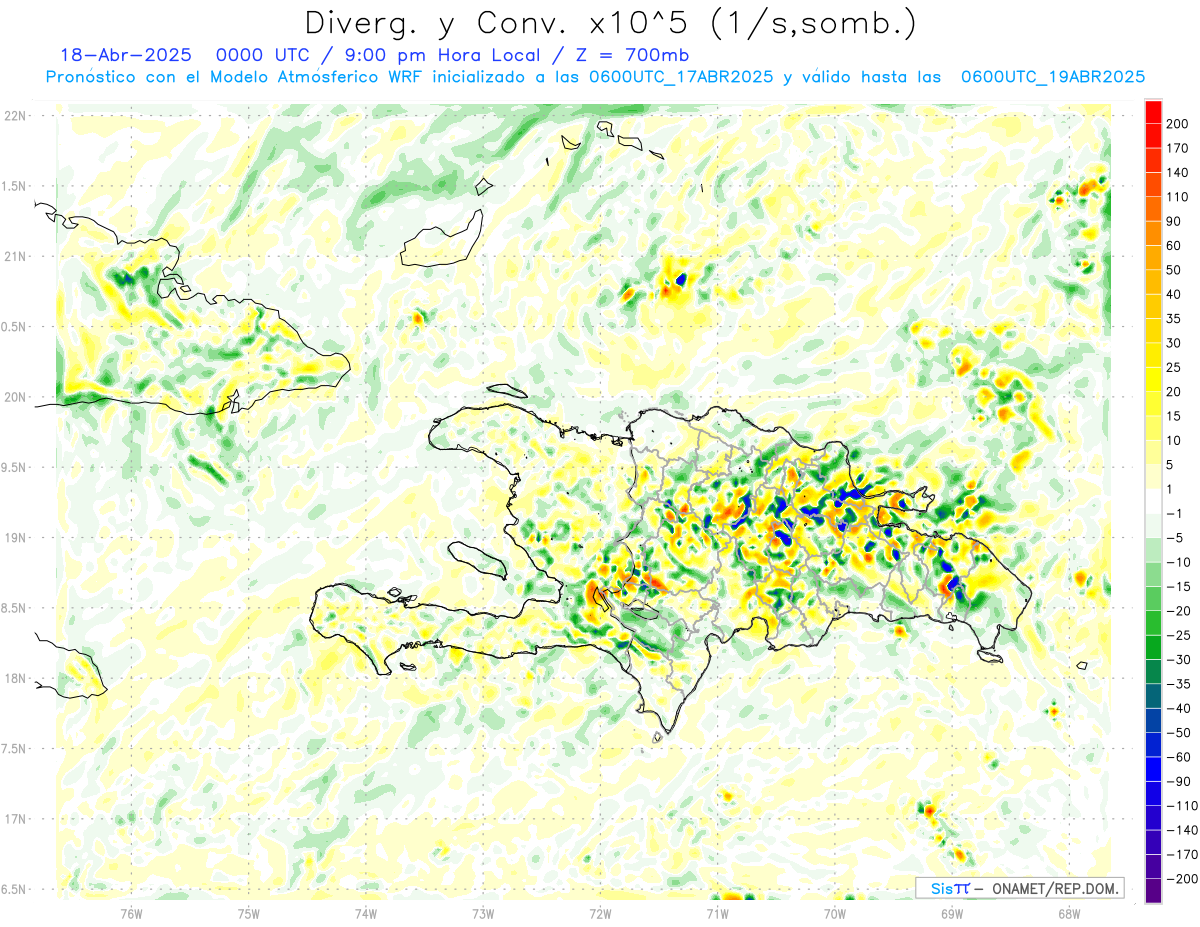This screenshot has height=927, width=1200.
Task: Click the '7.5N' latitude label
Action: 14,749
